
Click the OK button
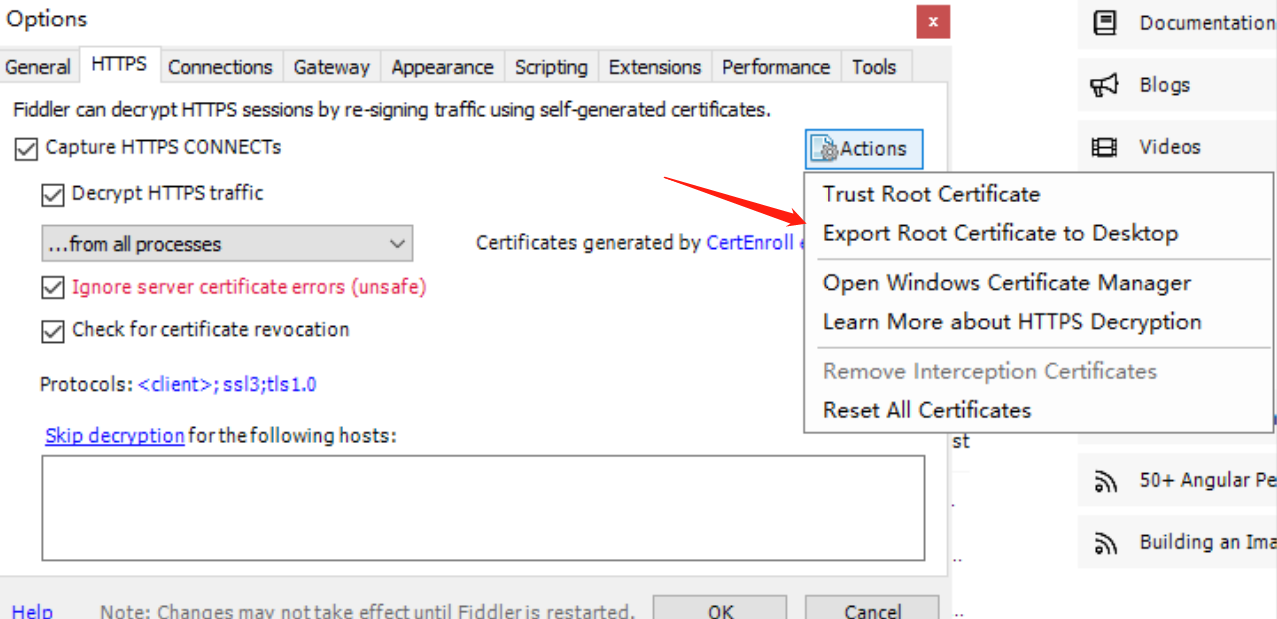pyautogui.click(x=721, y=610)
